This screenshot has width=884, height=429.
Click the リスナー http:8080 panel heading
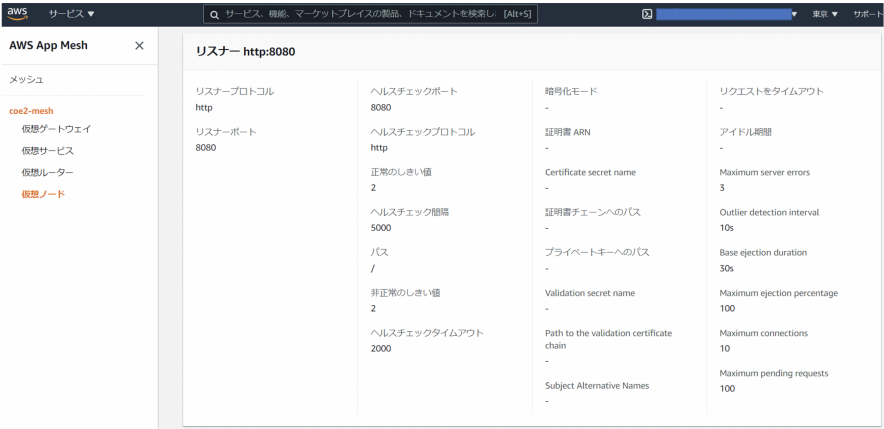[x=245, y=51]
